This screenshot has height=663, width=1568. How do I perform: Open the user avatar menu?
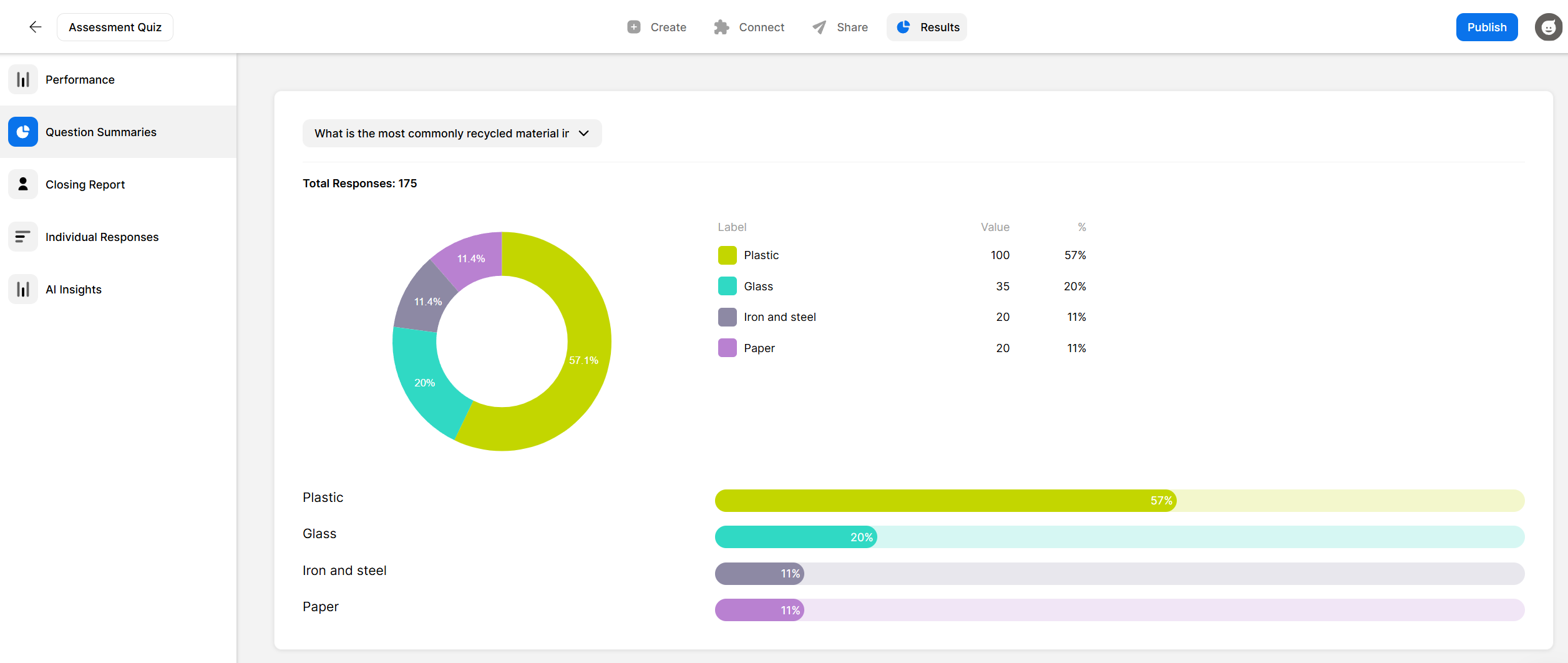pos(1549,27)
